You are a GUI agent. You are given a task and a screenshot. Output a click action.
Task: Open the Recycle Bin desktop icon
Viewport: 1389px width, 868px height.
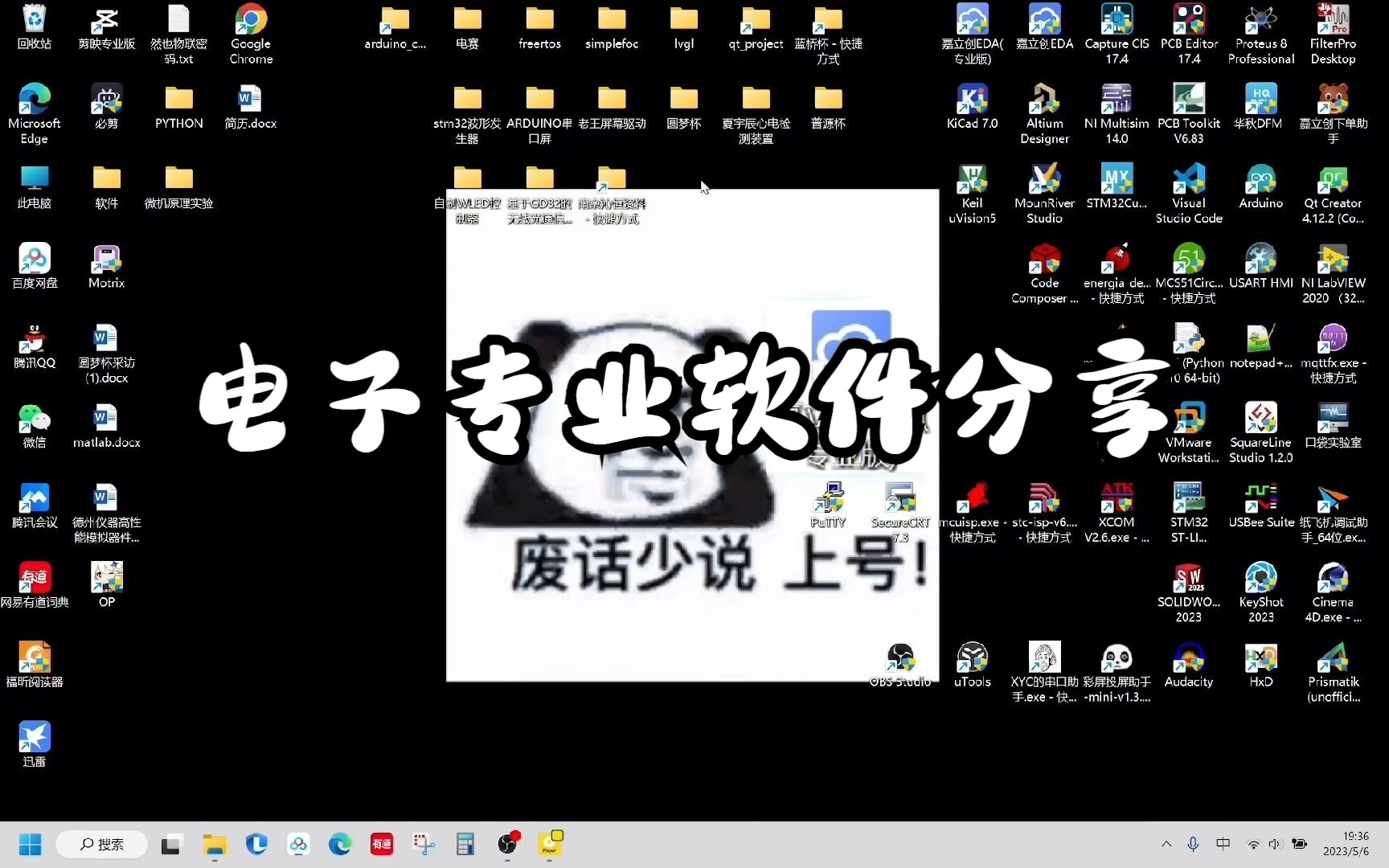(34, 27)
